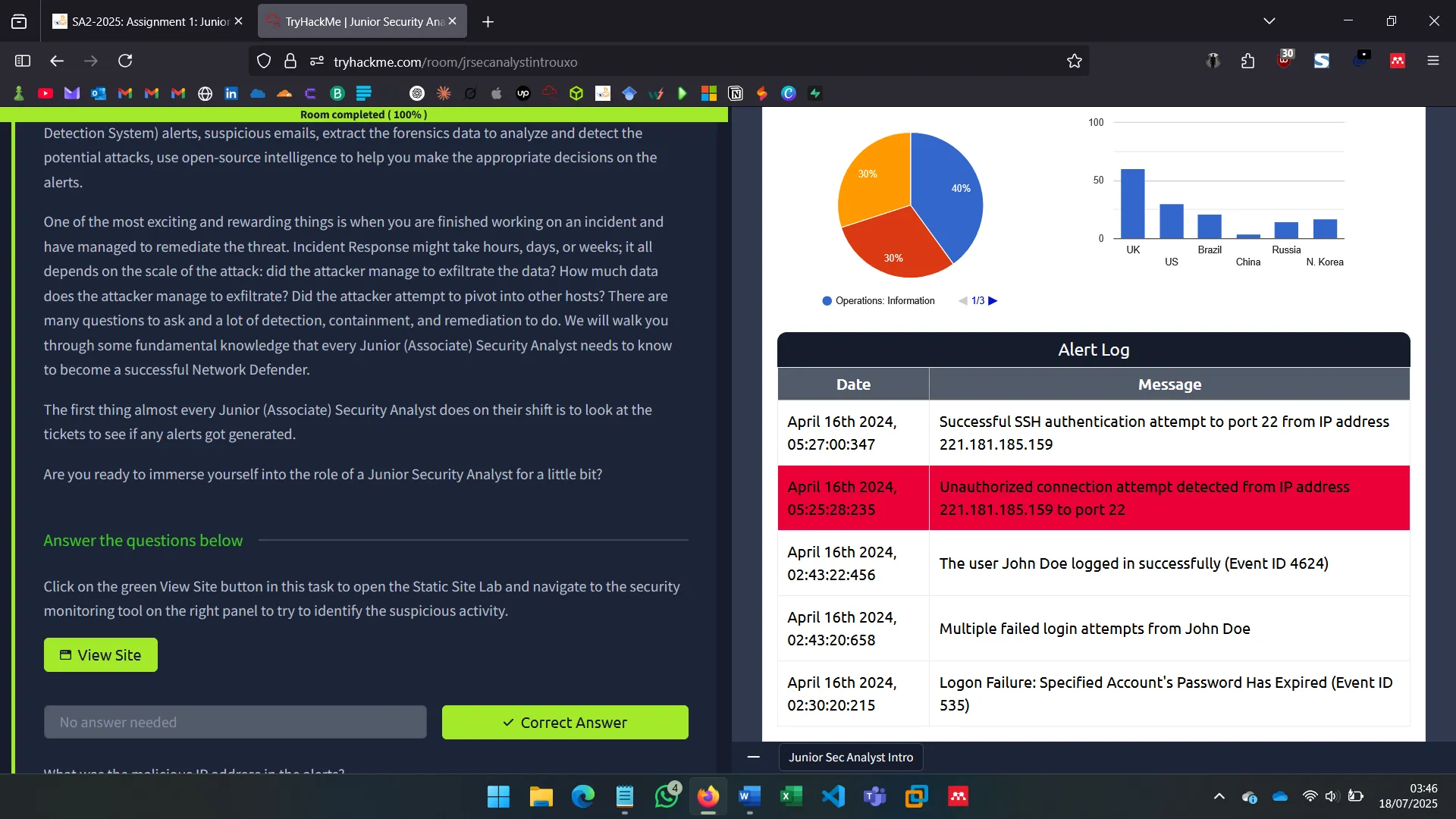Image resolution: width=1456 pixels, height=819 pixels.
Task: Toggle the Operations: Information legend entry
Action: [x=878, y=300]
